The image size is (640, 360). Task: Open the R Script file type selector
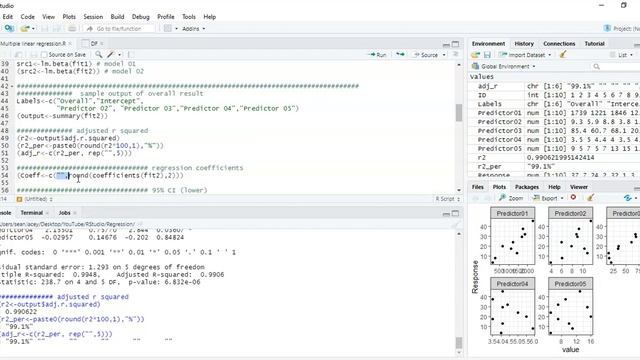point(448,199)
